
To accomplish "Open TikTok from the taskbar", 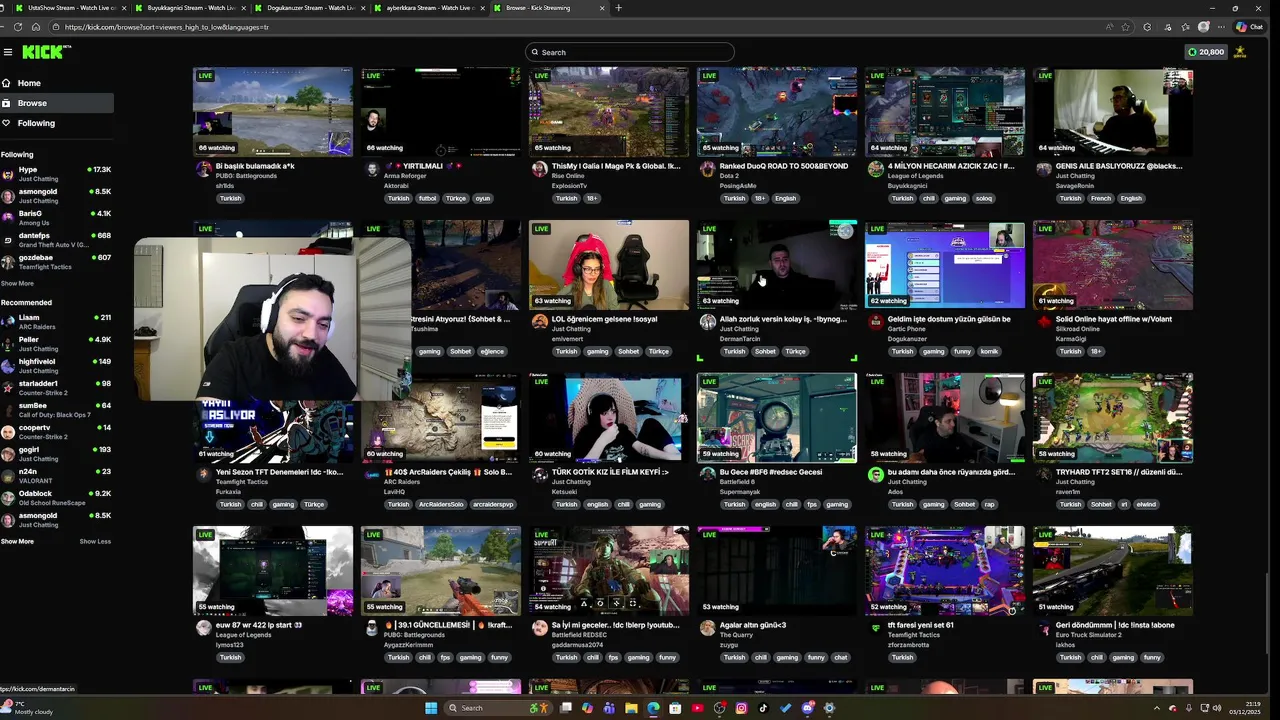I will click(763, 708).
